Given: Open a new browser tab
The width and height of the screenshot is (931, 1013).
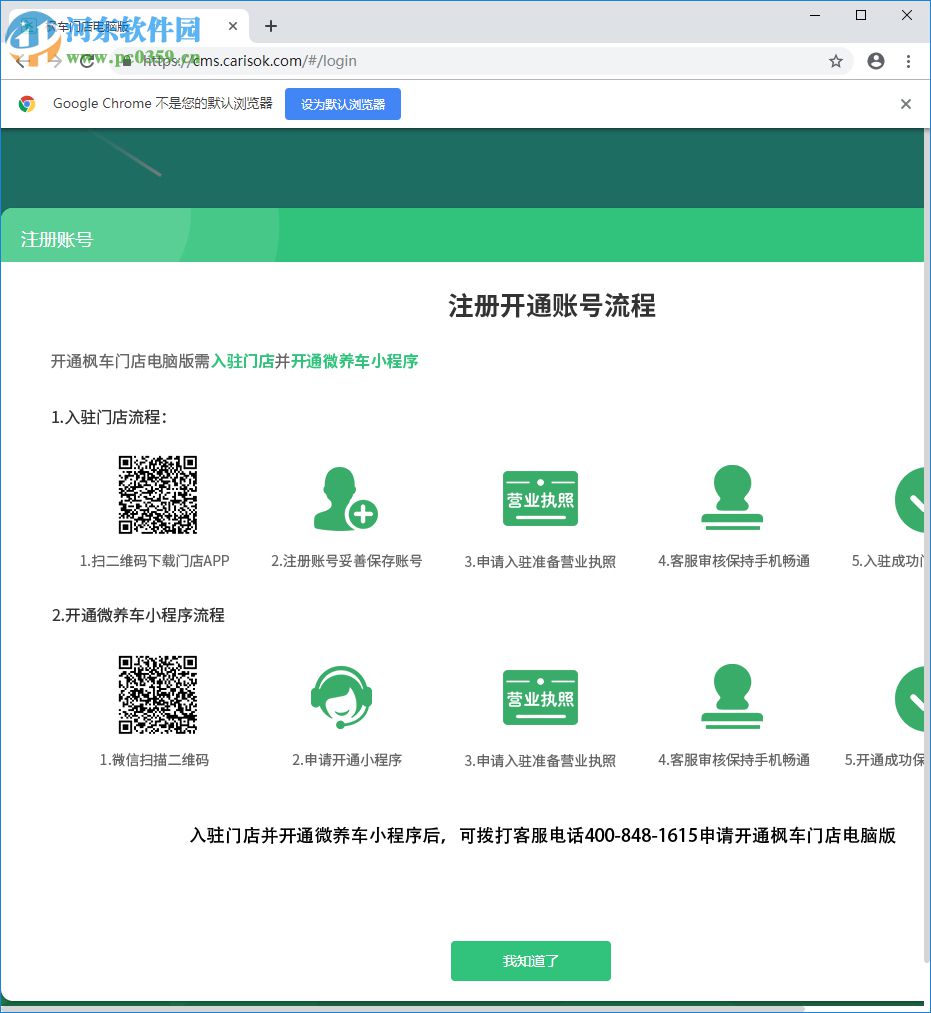Looking at the screenshot, I should point(270,26).
